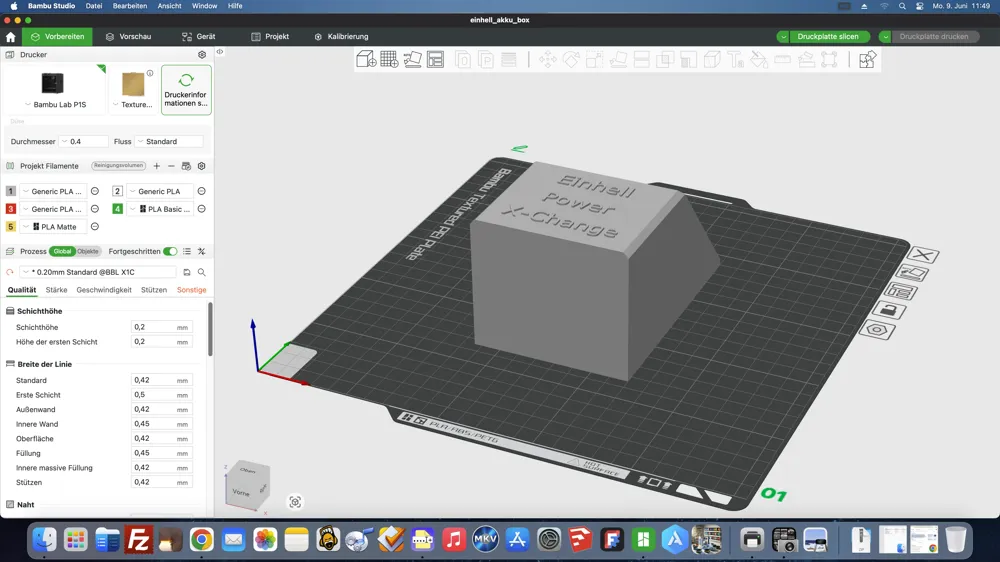Reset camera view icon beside view cube
The width and height of the screenshot is (1000, 562).
[x=295, y=502]
